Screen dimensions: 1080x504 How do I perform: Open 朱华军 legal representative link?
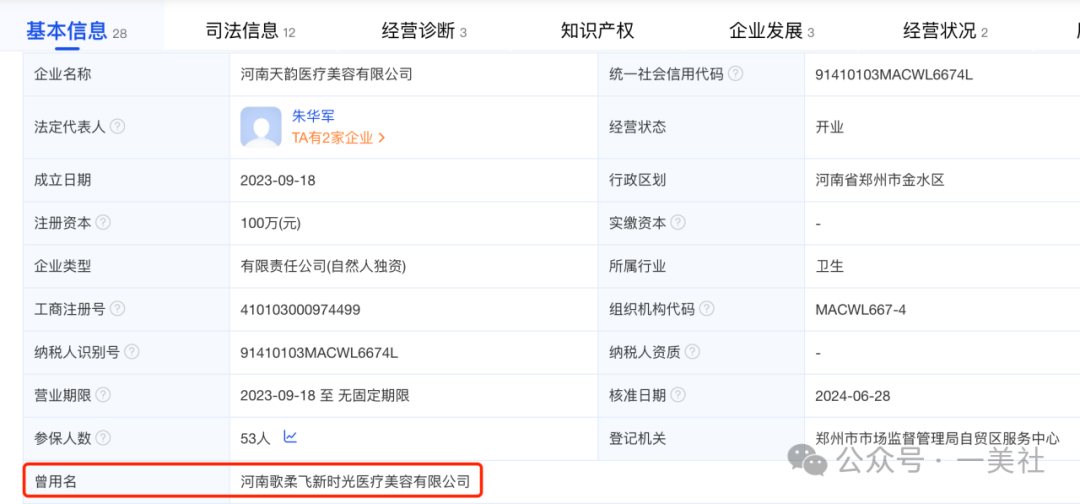click(313, 116)
